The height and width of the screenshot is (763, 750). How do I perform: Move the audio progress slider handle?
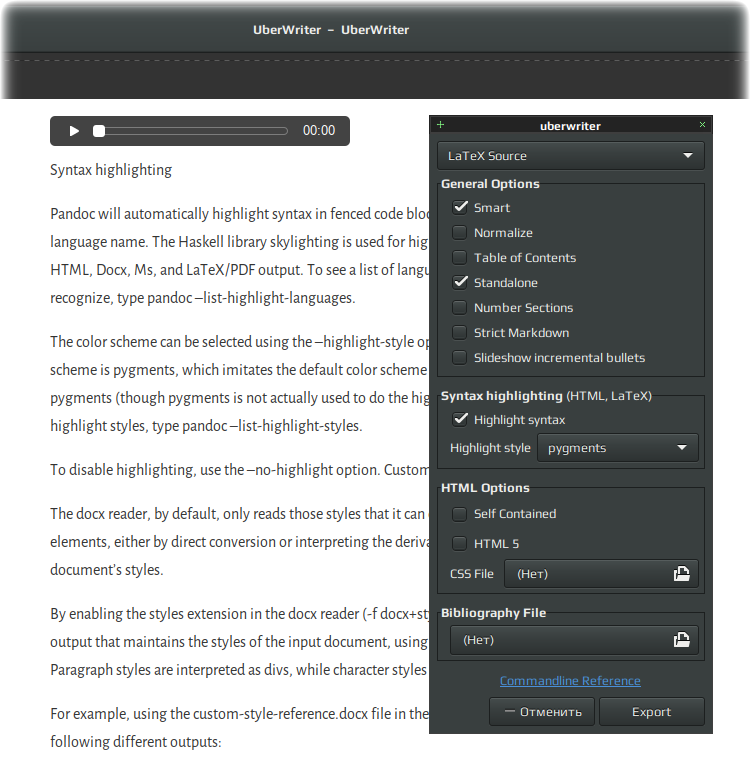(99, 131)
